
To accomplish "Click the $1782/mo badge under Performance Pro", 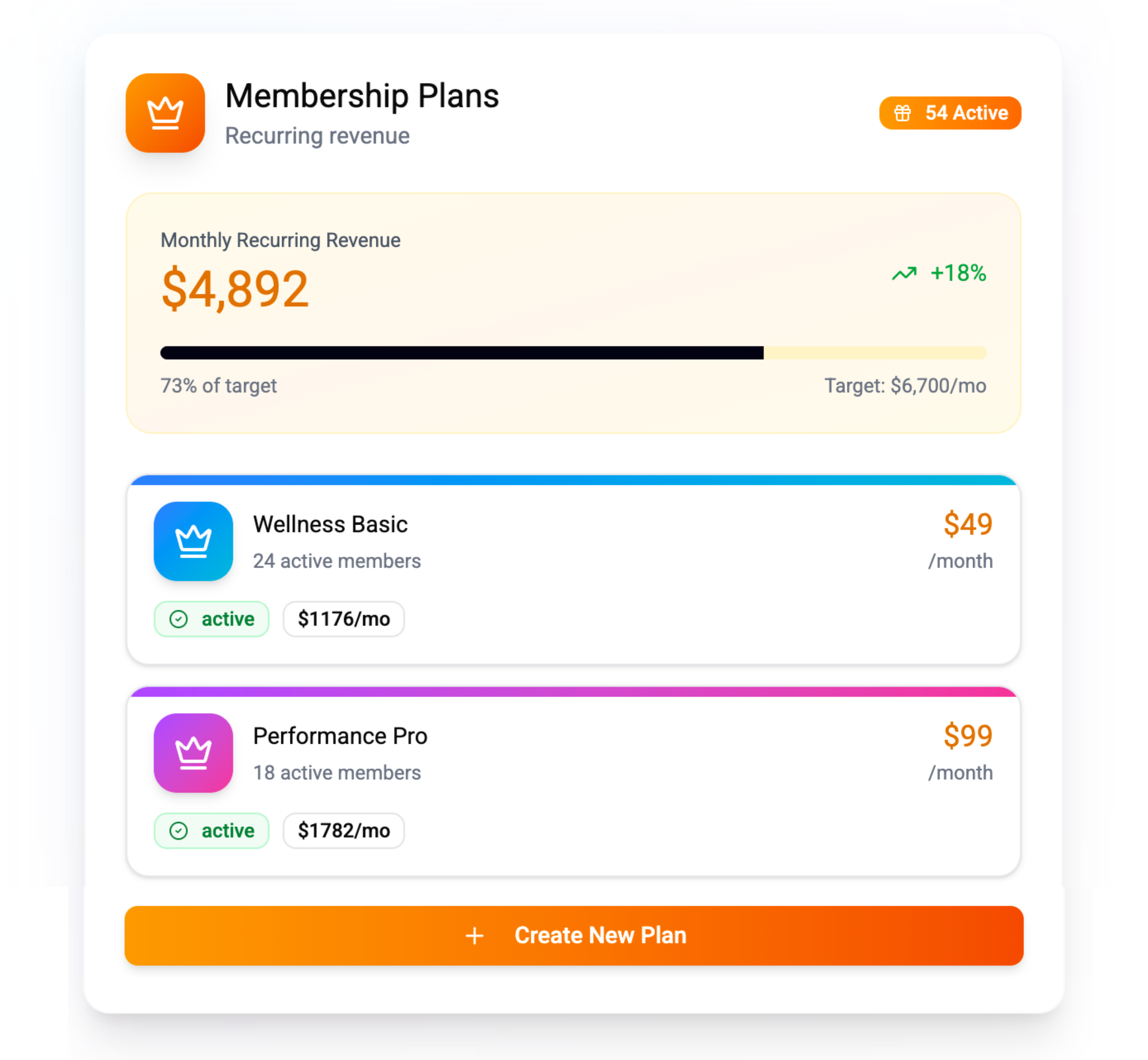I will [344, 830].
